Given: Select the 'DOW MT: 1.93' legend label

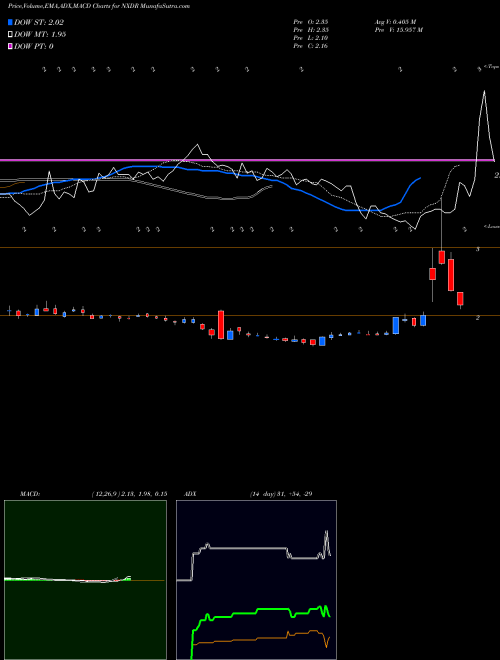Looking at the screenshot, I should pos(40,35).
